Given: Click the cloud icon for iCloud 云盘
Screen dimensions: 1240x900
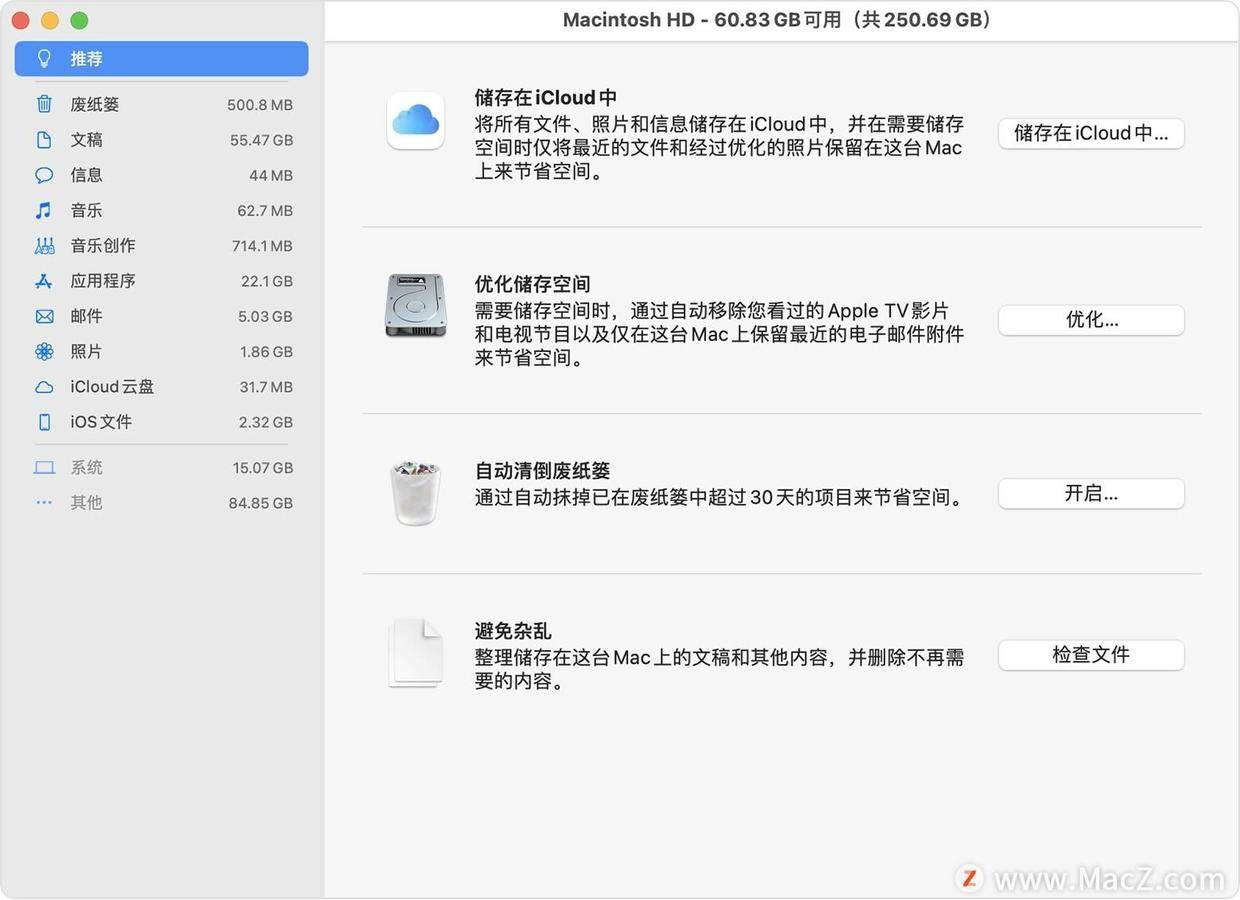Looking at the screenshot, I should pyautogui.click(x=44, y=387).
